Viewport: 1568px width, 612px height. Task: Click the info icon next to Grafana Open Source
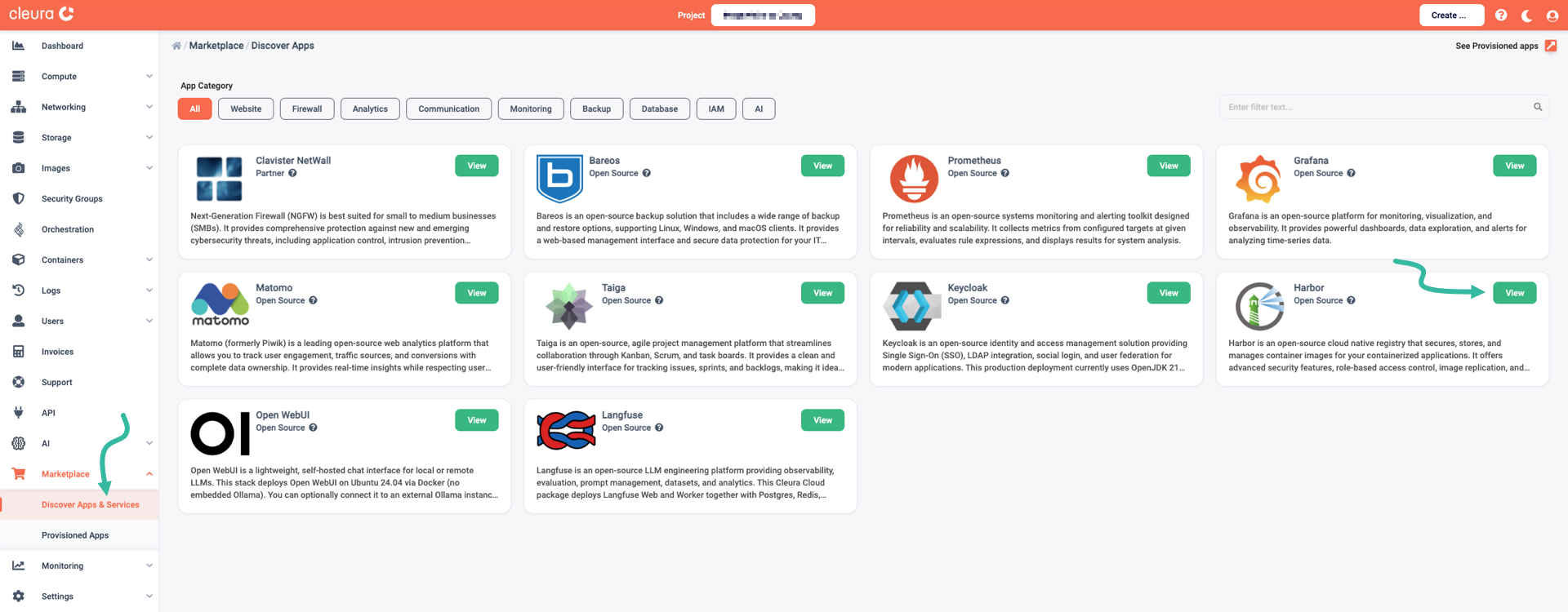[x=1352, y=173]
